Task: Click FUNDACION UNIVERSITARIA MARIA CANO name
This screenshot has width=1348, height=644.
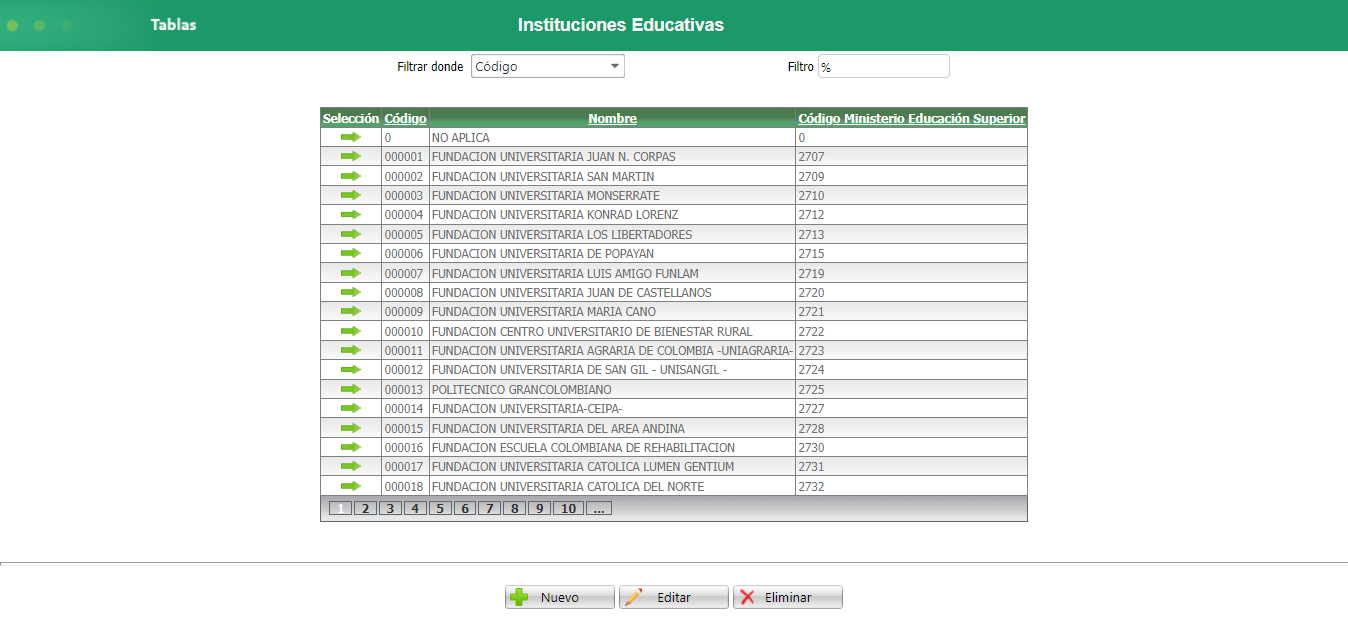Action: (x=544, y=312)
